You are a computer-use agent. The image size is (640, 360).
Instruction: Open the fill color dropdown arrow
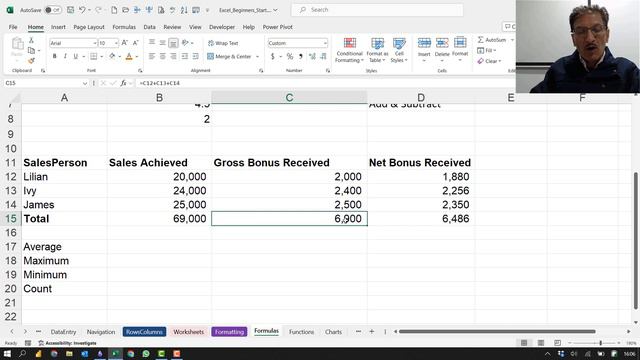120,56
